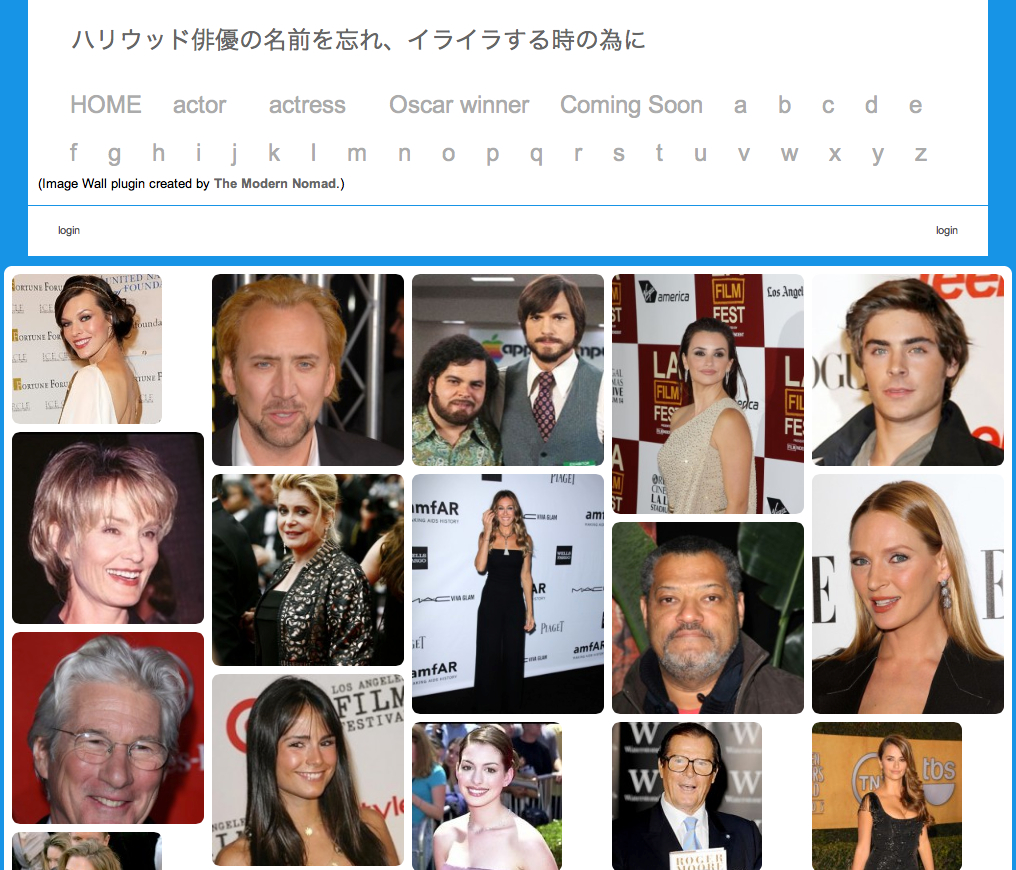Filter names by letter x
The image size is (1016, 870).
tap(835, 154)
